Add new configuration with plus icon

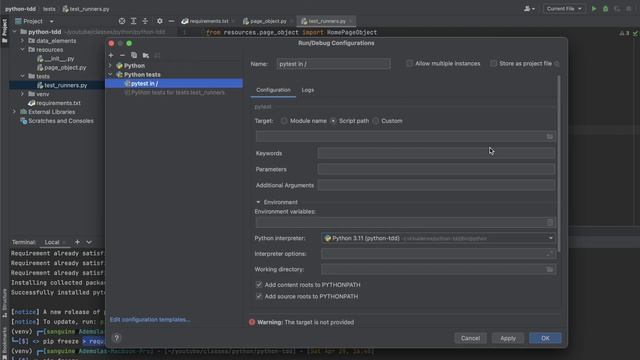pos(111,55)
